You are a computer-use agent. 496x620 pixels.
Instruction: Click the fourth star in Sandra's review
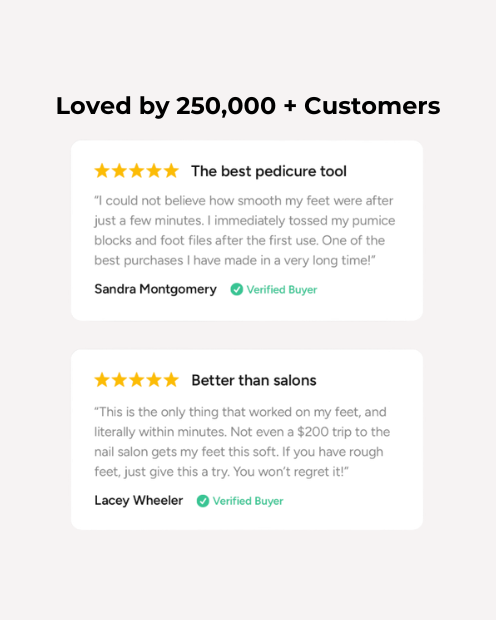[x=154, y=171]
